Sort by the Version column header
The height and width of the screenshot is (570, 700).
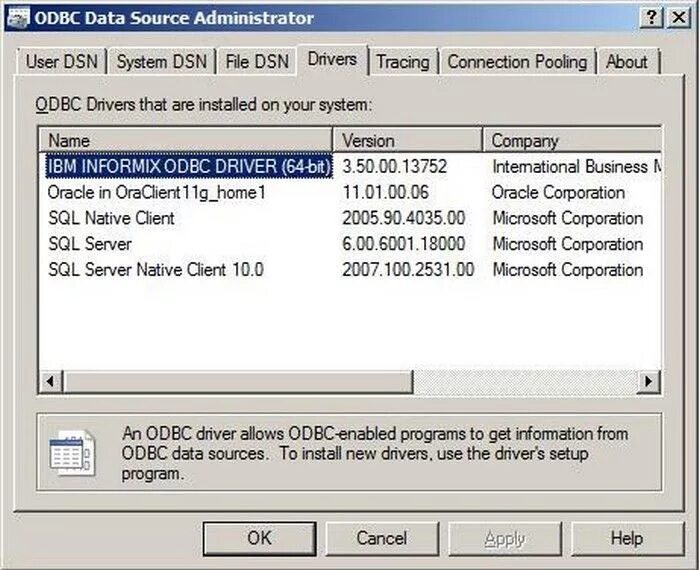click(407, 141)
